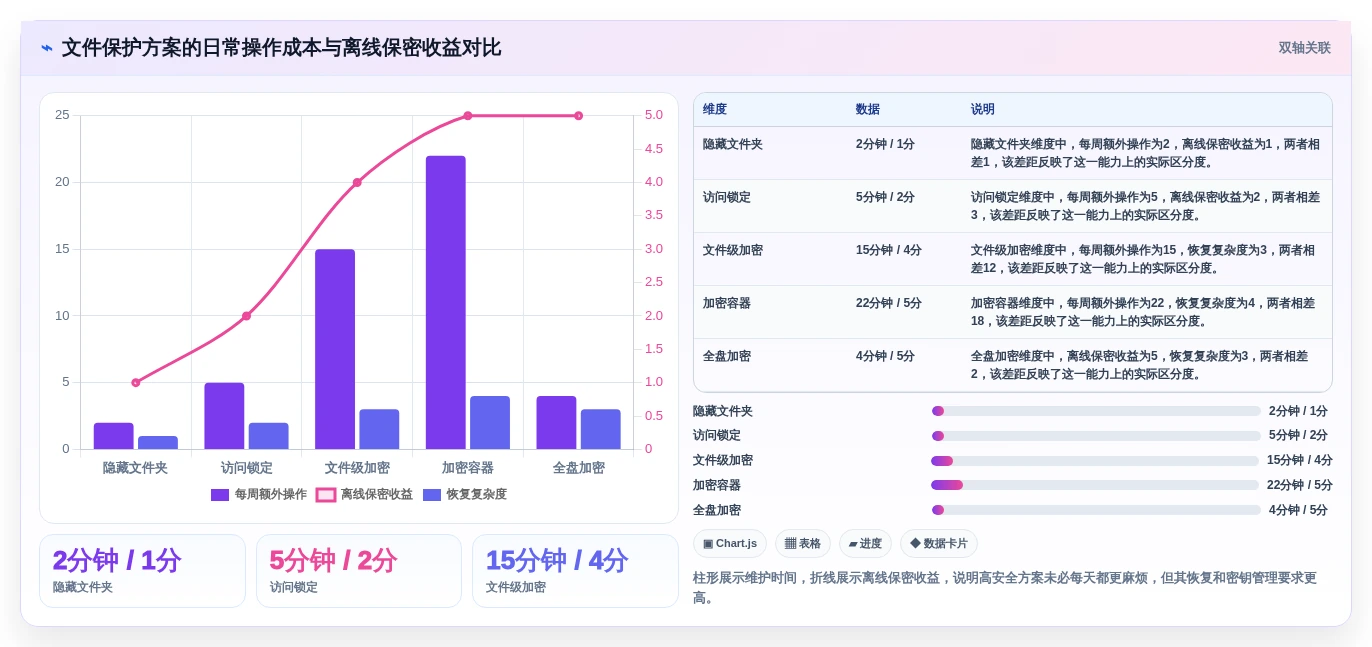Click the 文件级加密 progress bar

pyautogui.click(x=1095, y=461)
